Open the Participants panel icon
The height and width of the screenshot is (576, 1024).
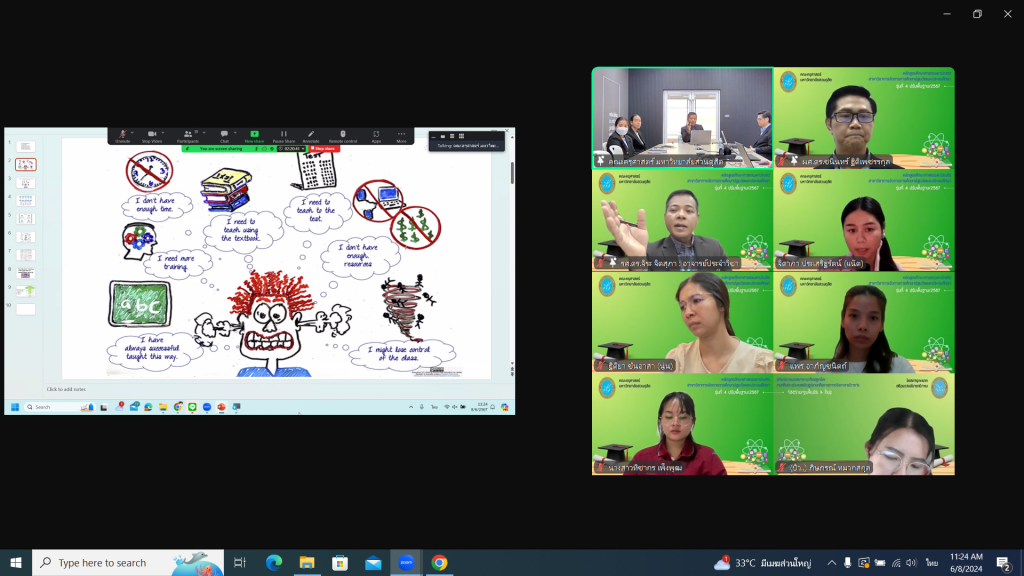click(187, 134)
